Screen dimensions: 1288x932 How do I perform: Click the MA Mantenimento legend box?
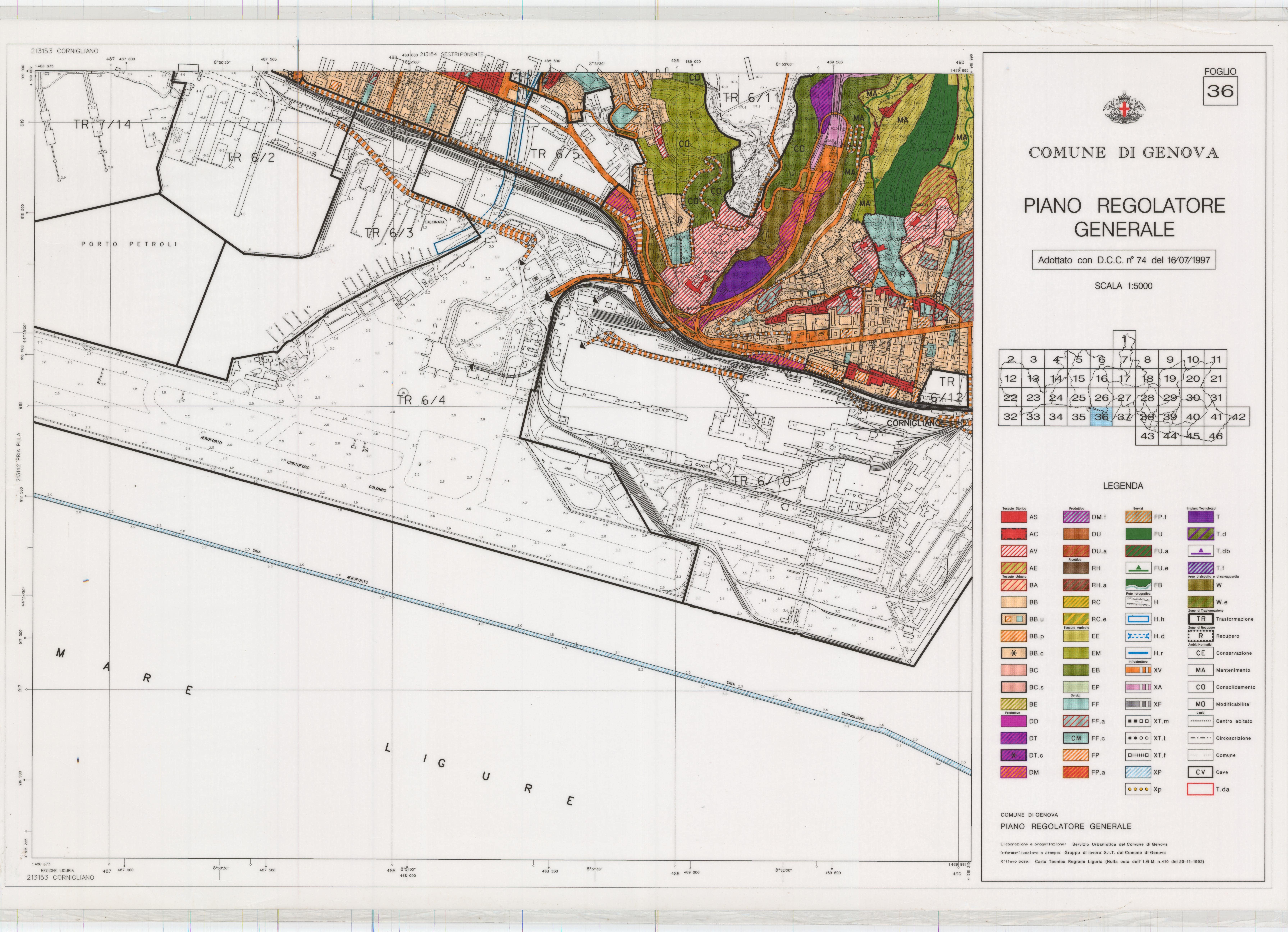[x=1200, y=670]
